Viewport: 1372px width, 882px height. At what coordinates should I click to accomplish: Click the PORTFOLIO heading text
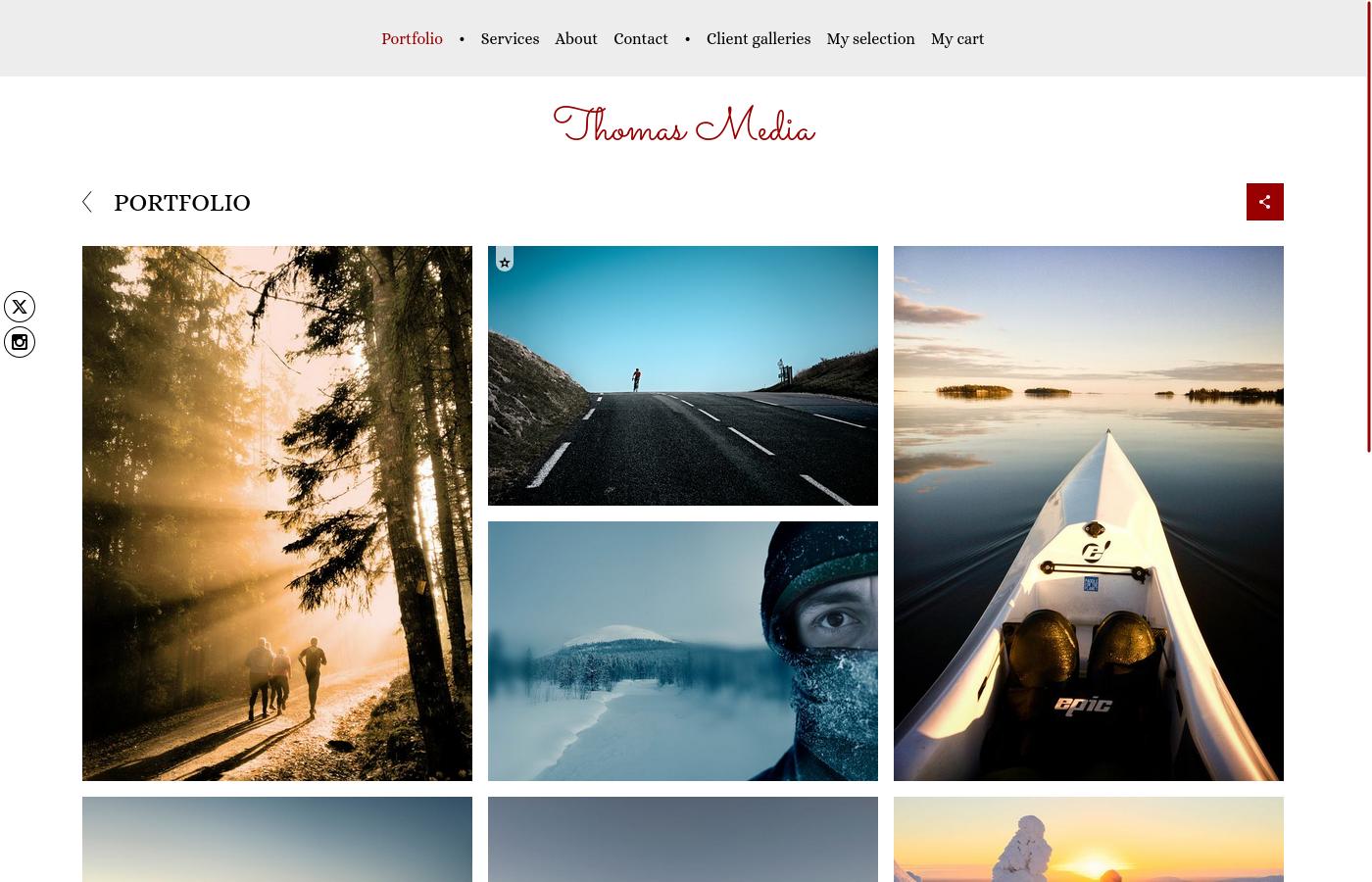click(x=182, y=203)
